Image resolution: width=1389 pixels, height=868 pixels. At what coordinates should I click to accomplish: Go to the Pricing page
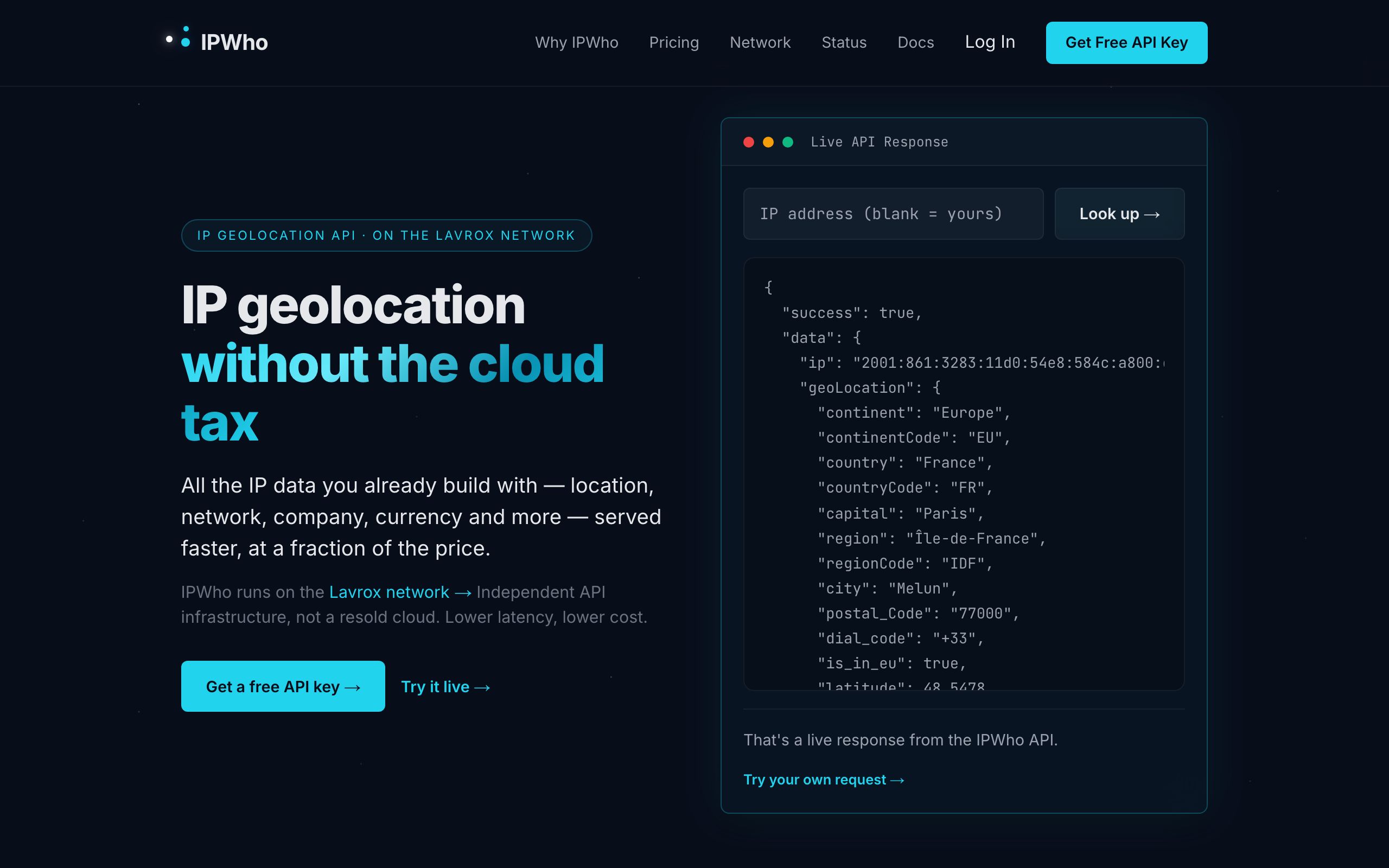(x=674, y=42)
